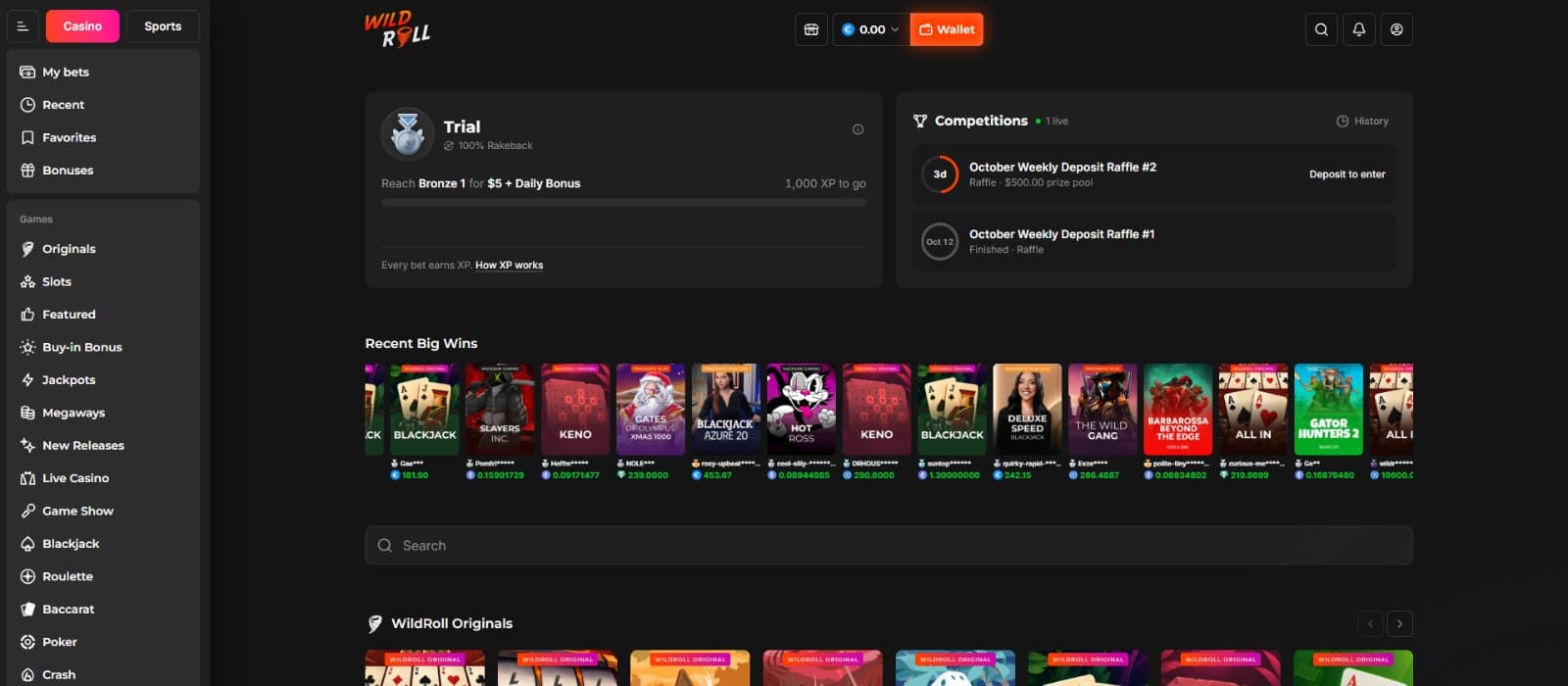Collapse the sidebar with the menu icon

click(23, 26)
